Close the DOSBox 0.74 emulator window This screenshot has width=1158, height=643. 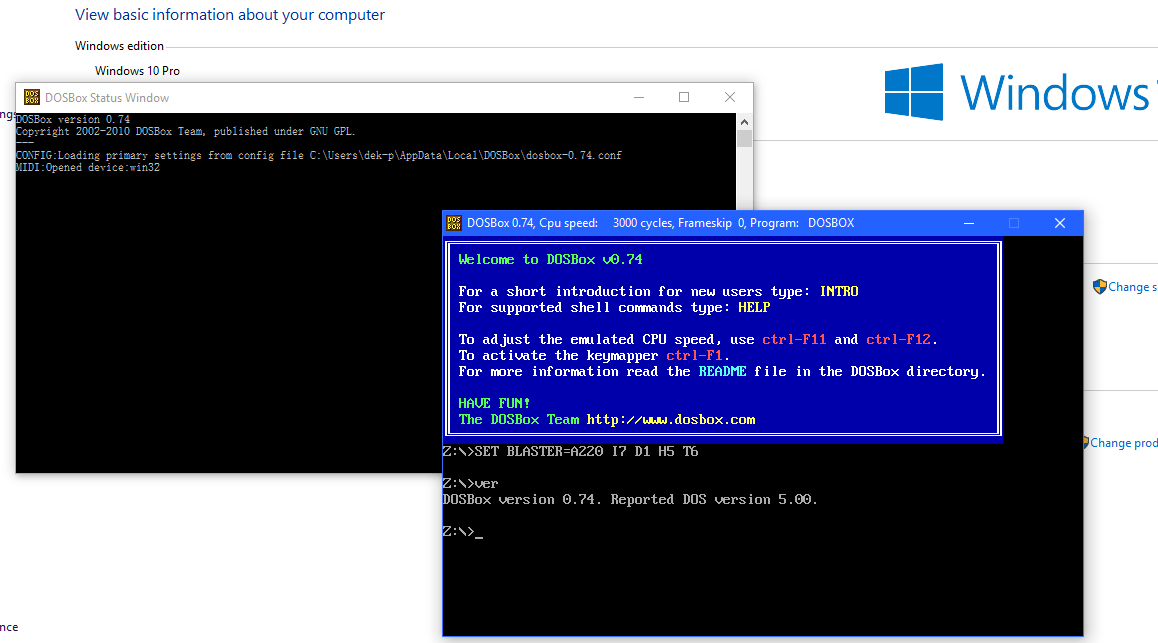pyautogui.click(x=1060, y=223)
